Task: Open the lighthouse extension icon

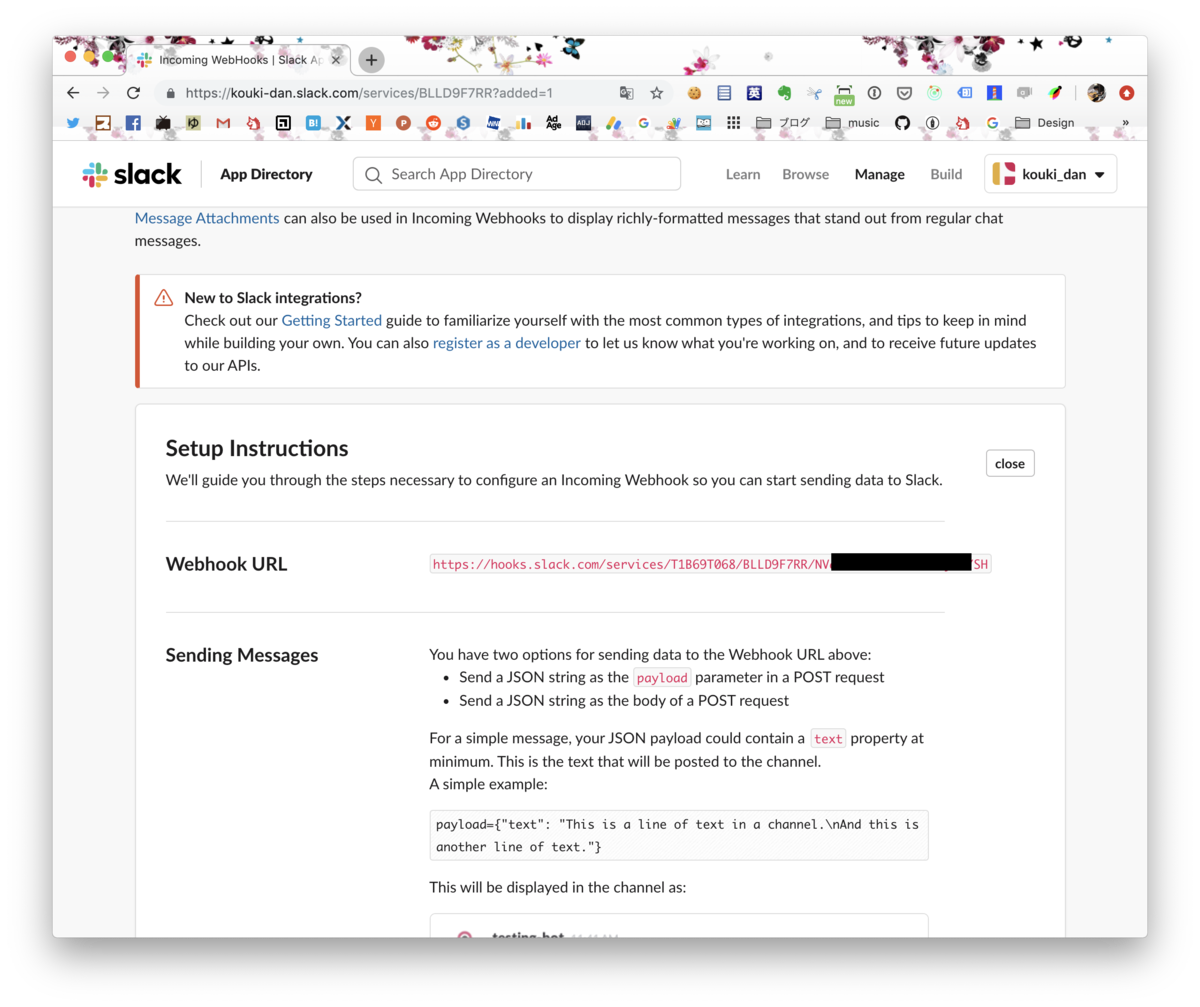Action: tap(994, 92)
